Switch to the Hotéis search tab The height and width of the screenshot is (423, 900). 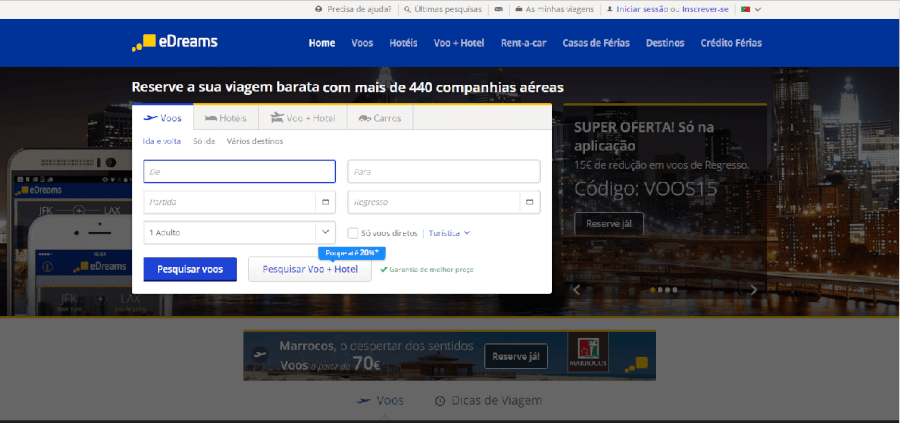[226, 118]
